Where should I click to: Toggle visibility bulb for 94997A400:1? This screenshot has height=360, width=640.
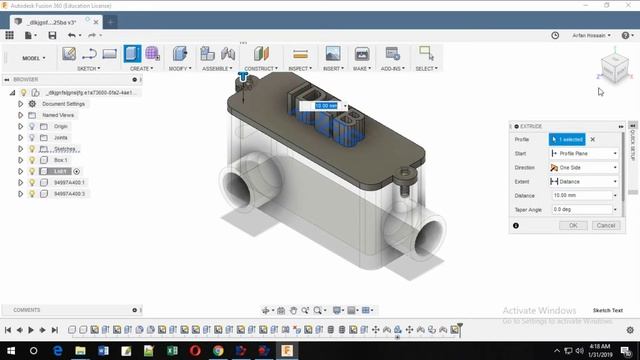[x=32, y=182]
